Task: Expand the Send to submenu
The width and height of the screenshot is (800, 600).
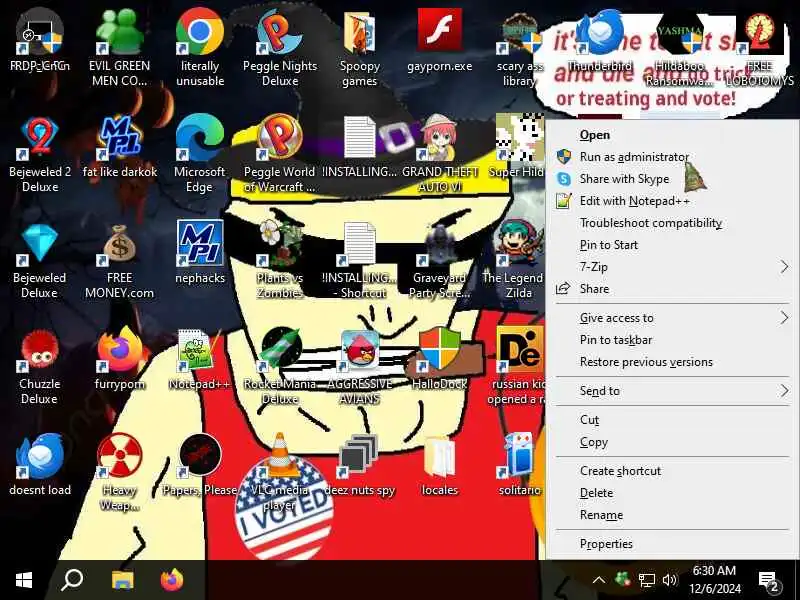Action: 672,390
